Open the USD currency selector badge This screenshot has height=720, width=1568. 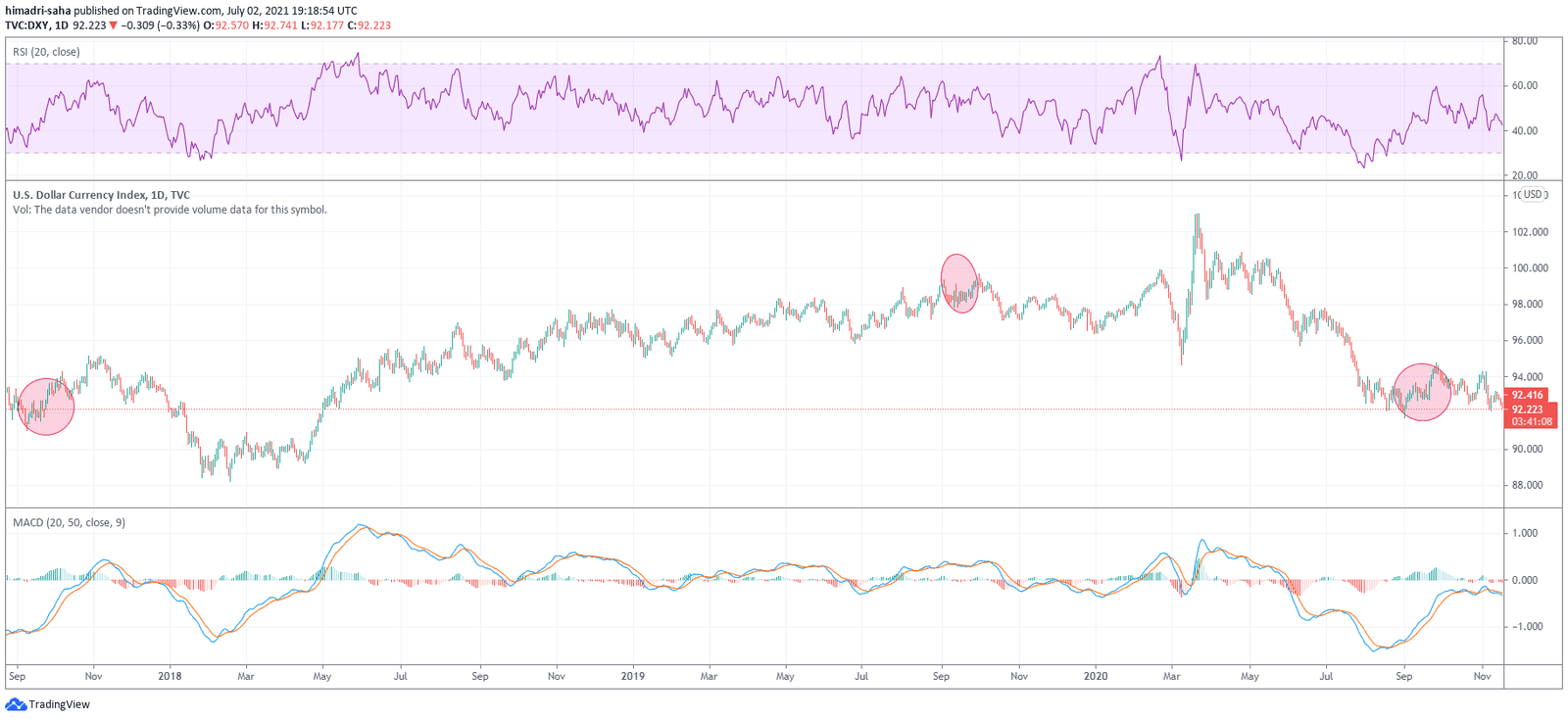tap(1533, 194)
